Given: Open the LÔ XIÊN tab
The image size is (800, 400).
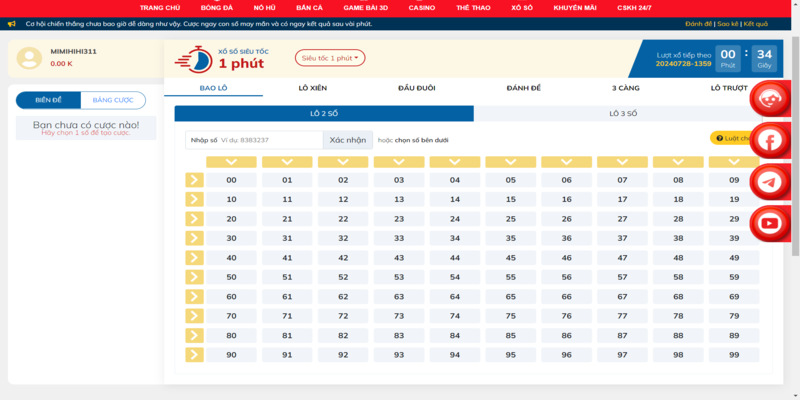Looking at the screenshot, I should click(x=312, y=88).
